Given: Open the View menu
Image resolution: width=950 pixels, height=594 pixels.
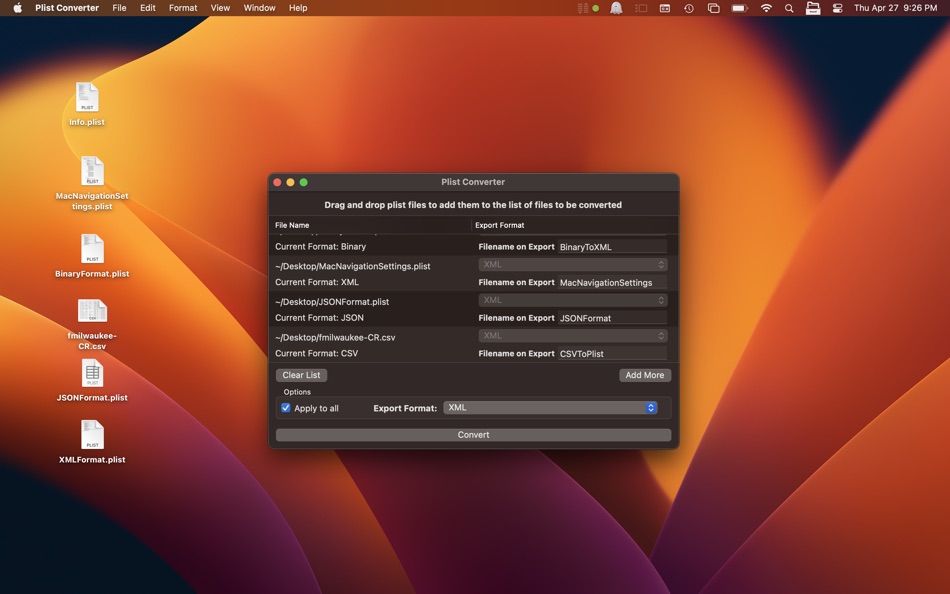Looking at the screenshot, I should [x=220, y=8].
